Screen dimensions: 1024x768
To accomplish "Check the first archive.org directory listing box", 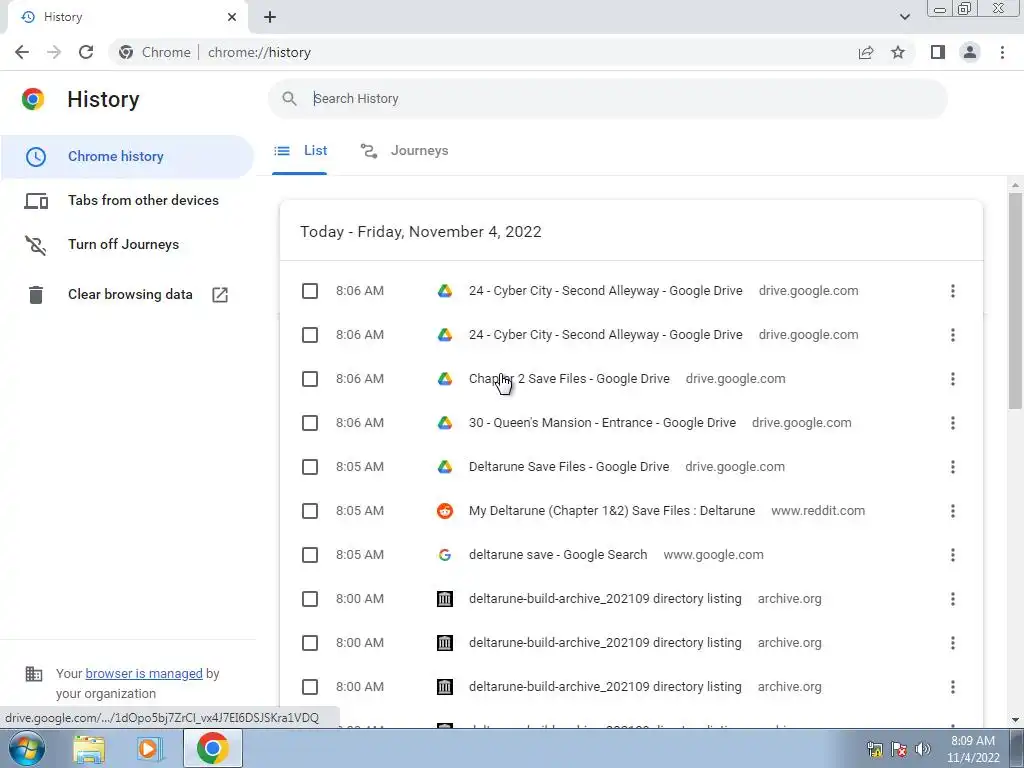I will (310, 599).
